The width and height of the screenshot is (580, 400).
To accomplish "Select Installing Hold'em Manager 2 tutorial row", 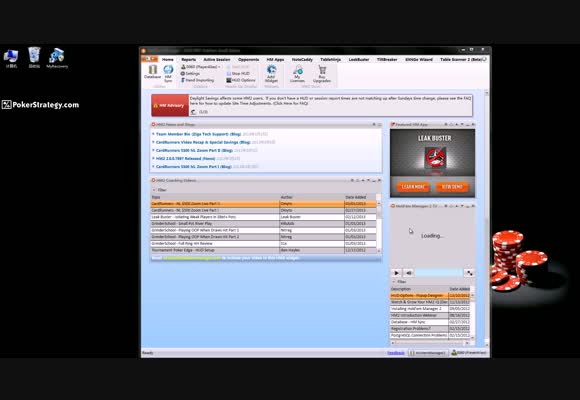I will coord(430,309).
